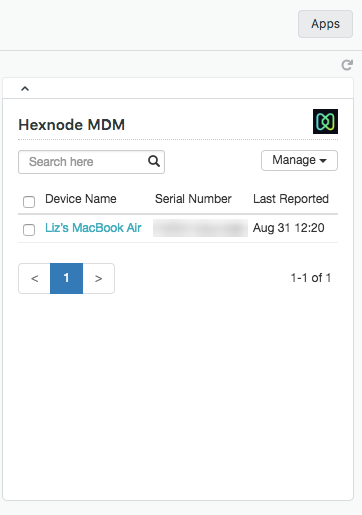
Task: Focus the Search here input field
Action: click(x=91, y=162)
